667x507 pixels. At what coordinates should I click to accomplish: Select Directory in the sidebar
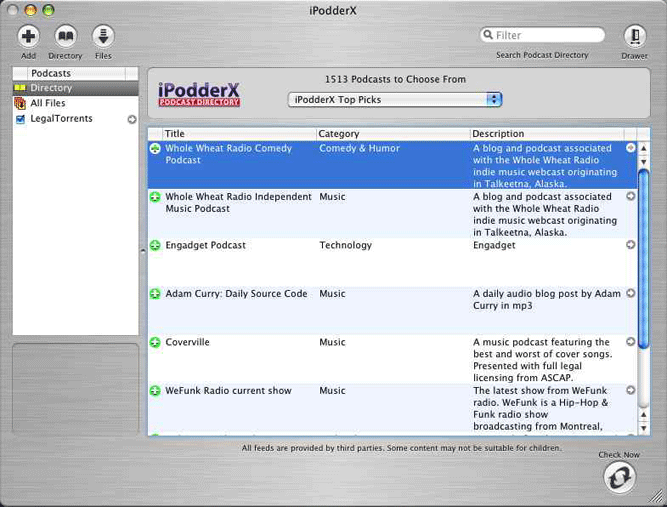coord(75,88)
